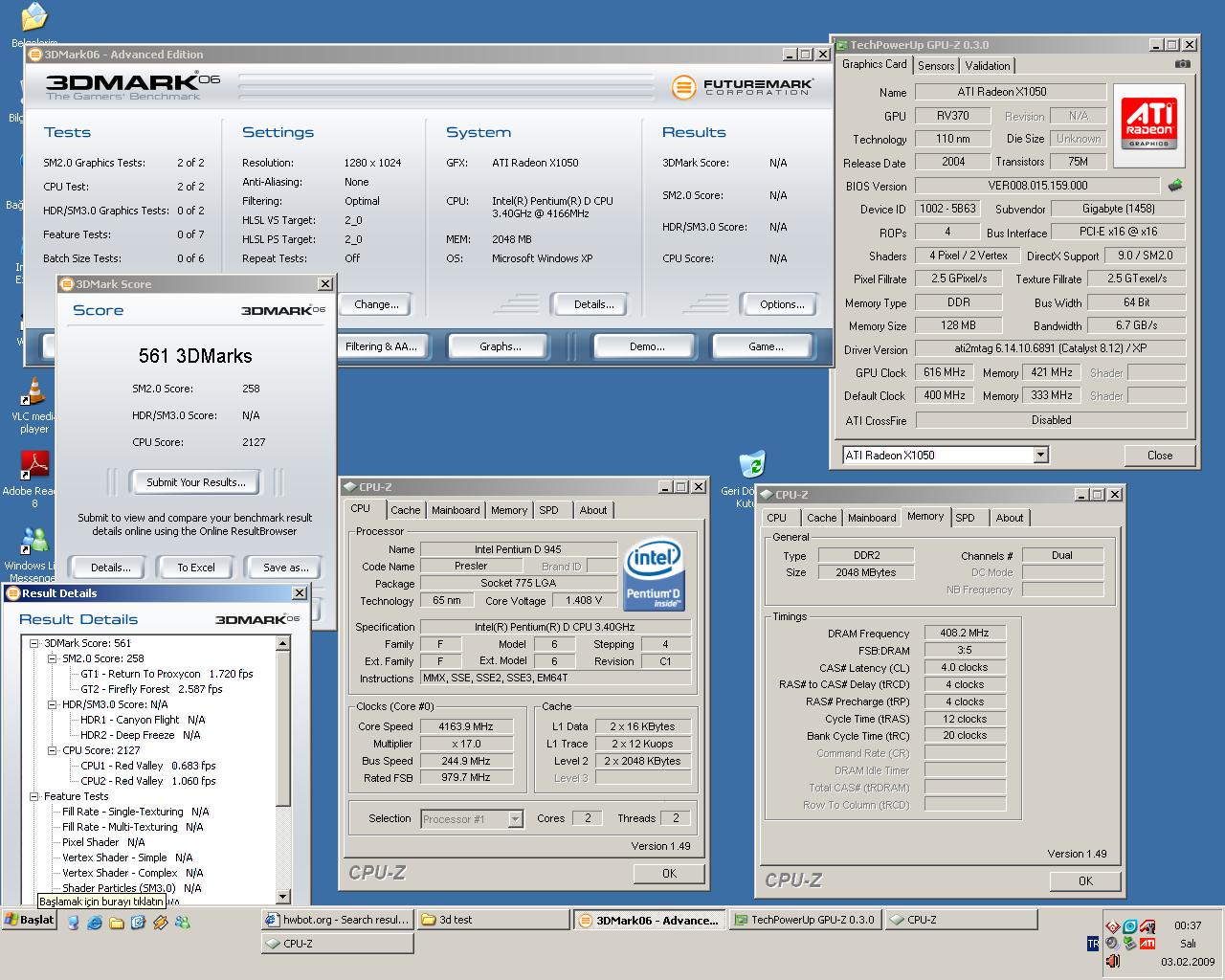Click the red diamond tray icon
This screenshot has height=980, width=1225.
[x=1113, y=926]
